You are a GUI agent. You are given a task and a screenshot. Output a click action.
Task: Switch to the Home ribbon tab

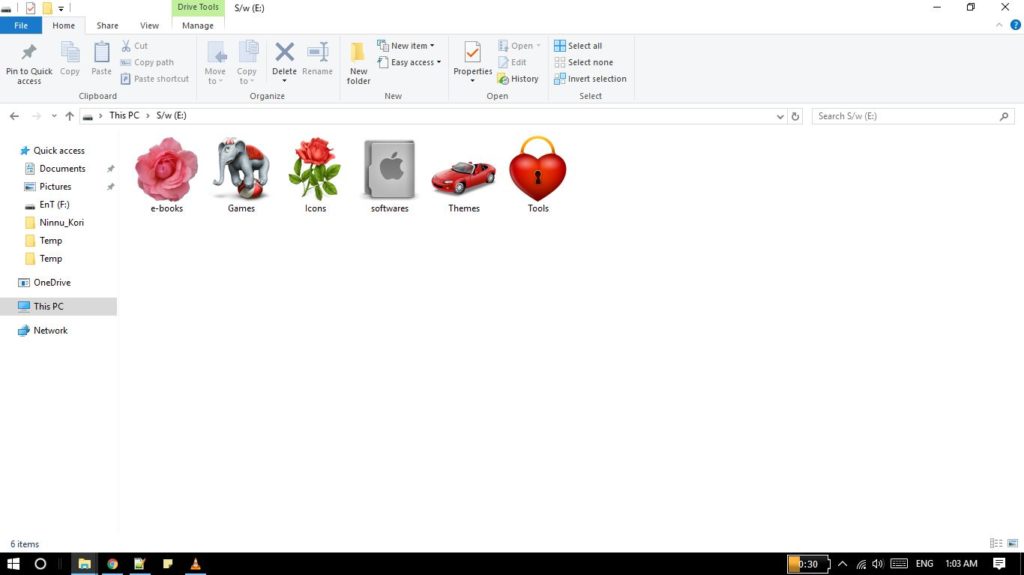(63, 25)
